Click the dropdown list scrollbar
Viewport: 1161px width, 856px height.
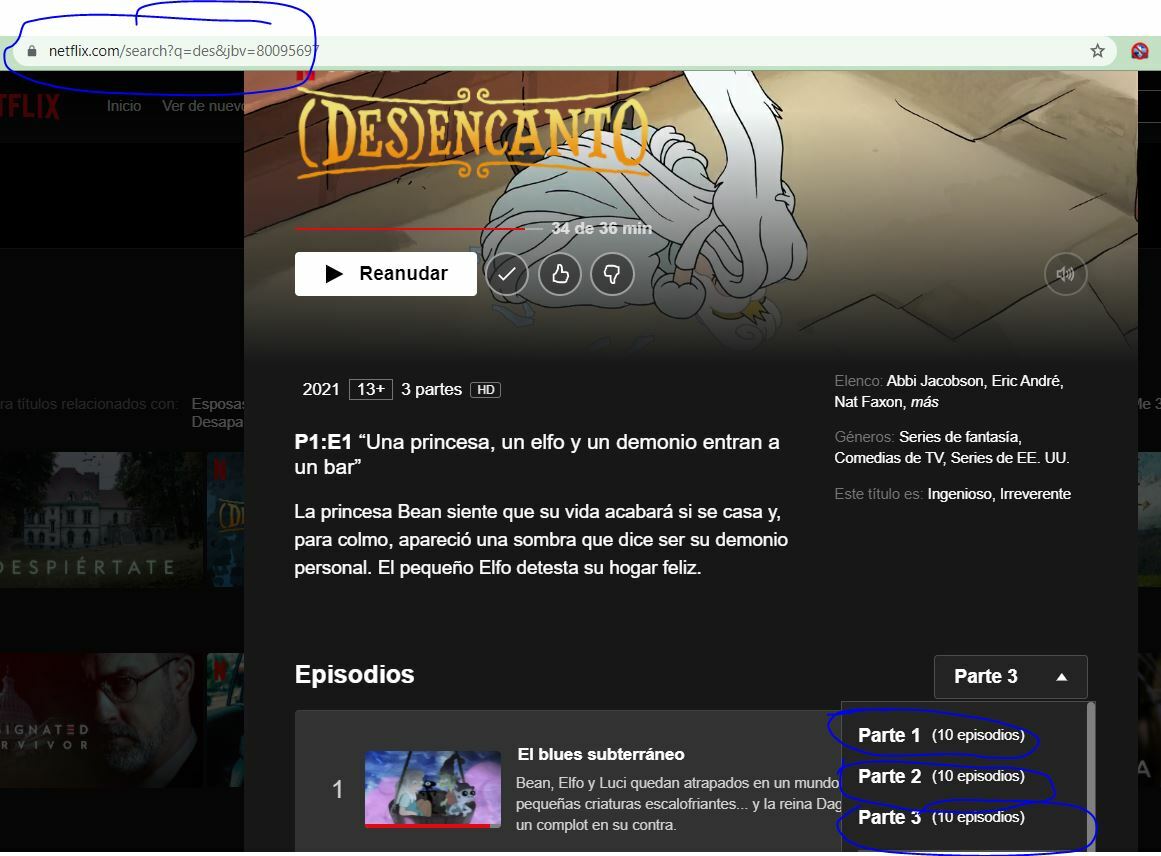(1090, 776)
